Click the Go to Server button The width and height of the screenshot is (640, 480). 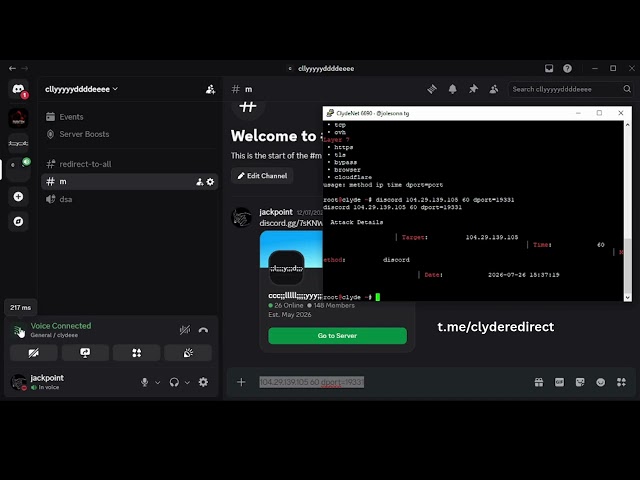[x=337, y=336]
